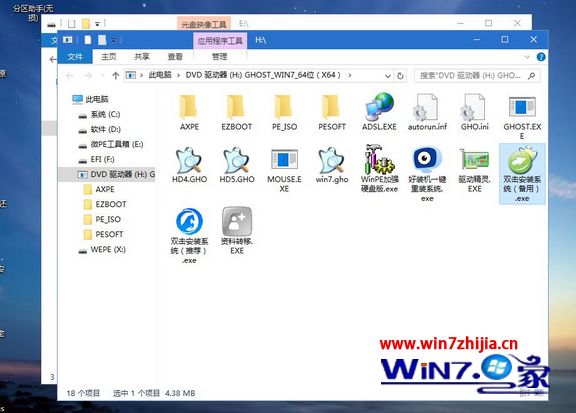Select the autorun.inf file
This screenshot has height=413, width=576.
[x=427, y=112]
